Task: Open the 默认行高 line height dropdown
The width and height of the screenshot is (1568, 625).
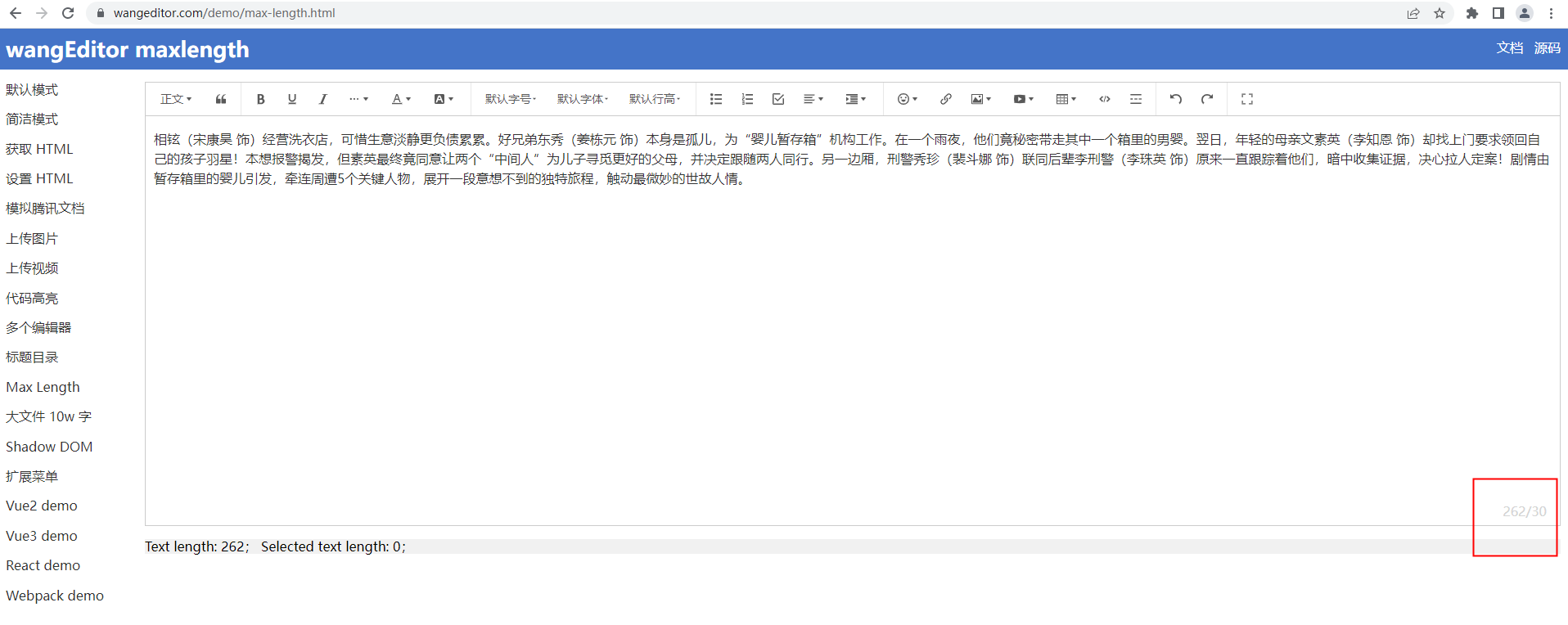Action: [x=655, y=99]
